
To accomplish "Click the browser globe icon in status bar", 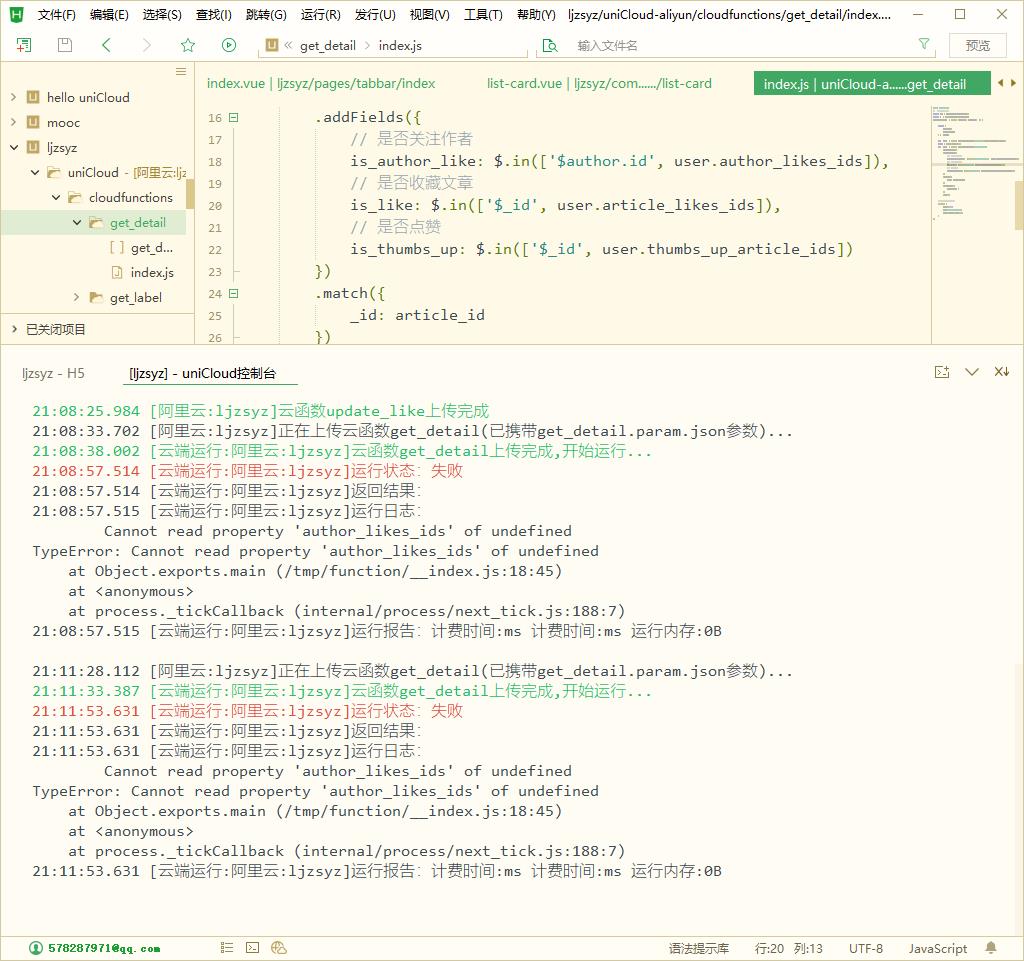I will click(279, 948).
